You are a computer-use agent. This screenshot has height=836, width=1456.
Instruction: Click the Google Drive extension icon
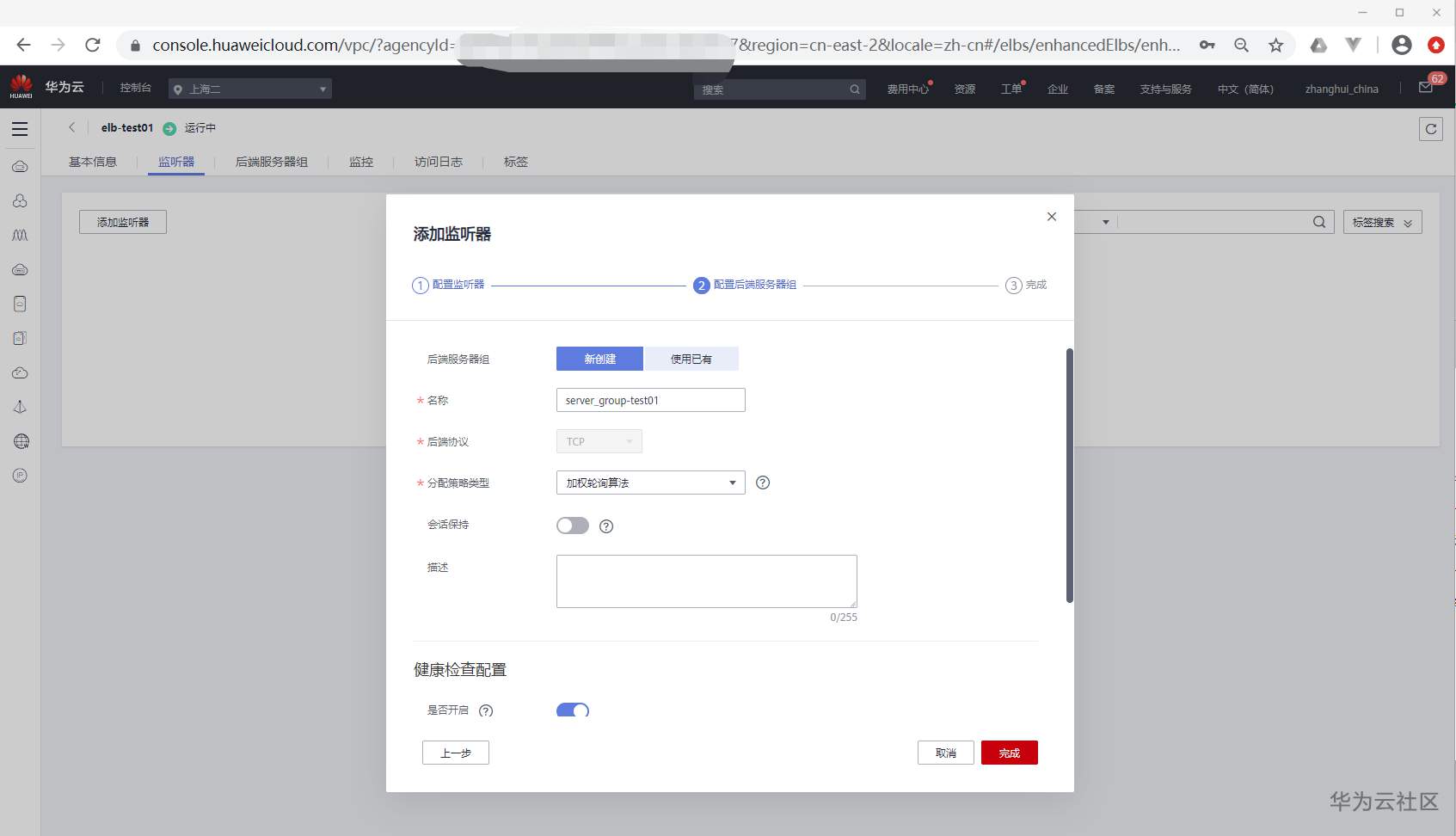[x=1318, y=45]
